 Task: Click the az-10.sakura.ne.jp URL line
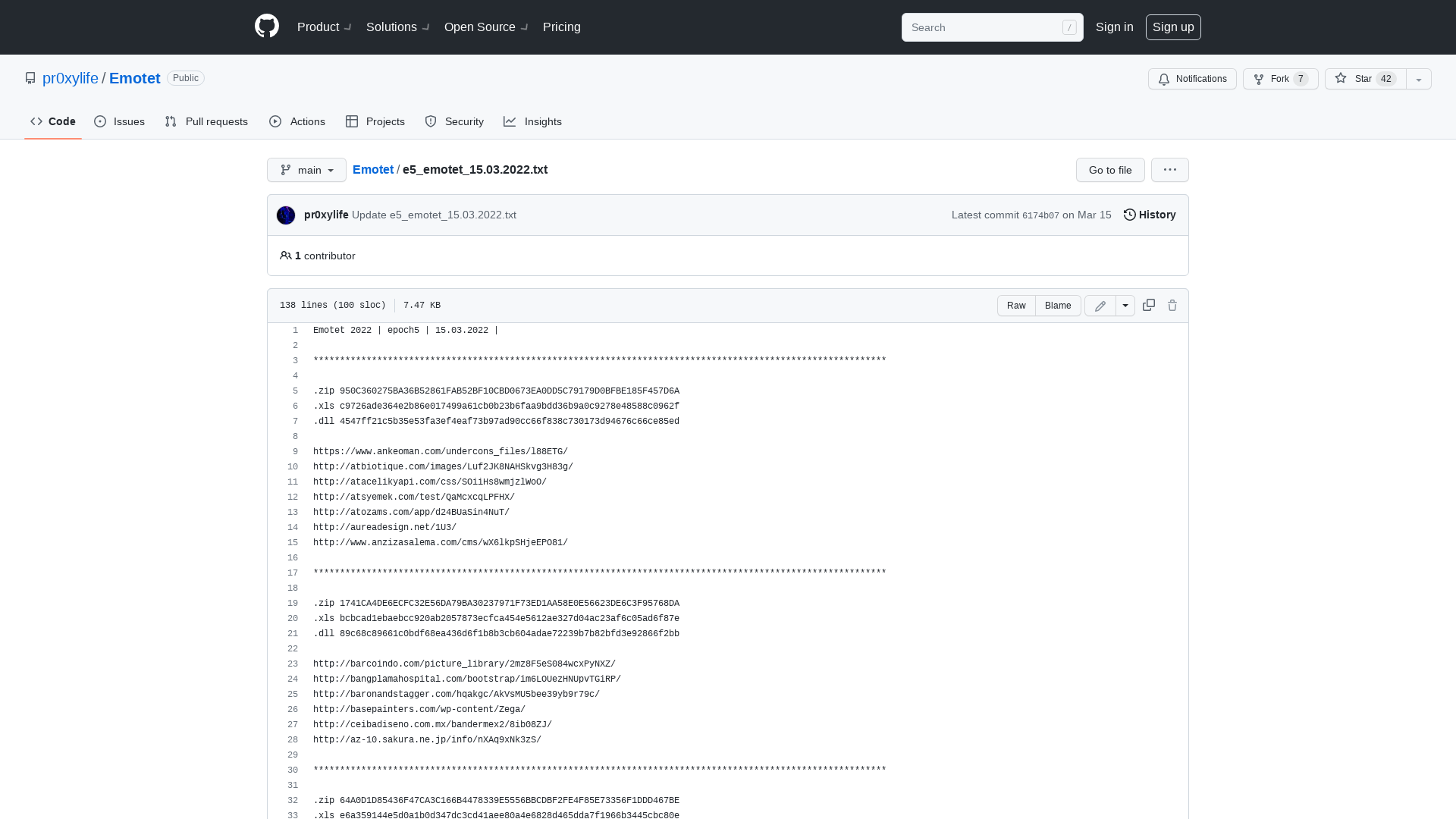pos(427,740)
